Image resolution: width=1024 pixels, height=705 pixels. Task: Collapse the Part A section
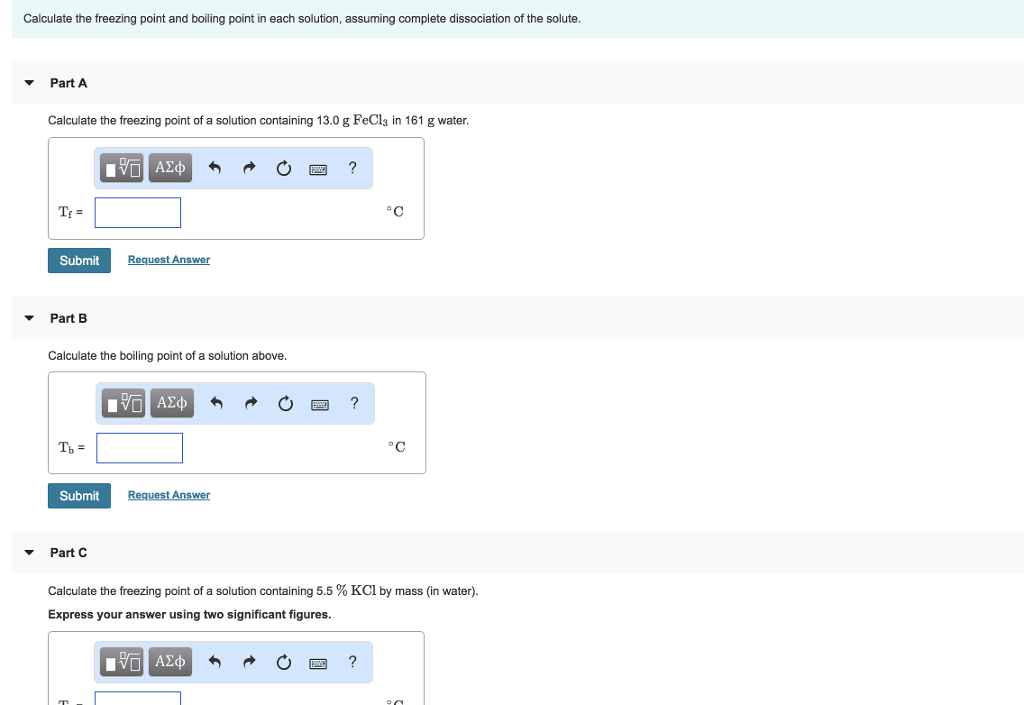pyautogui.click(x=28, y=83)
